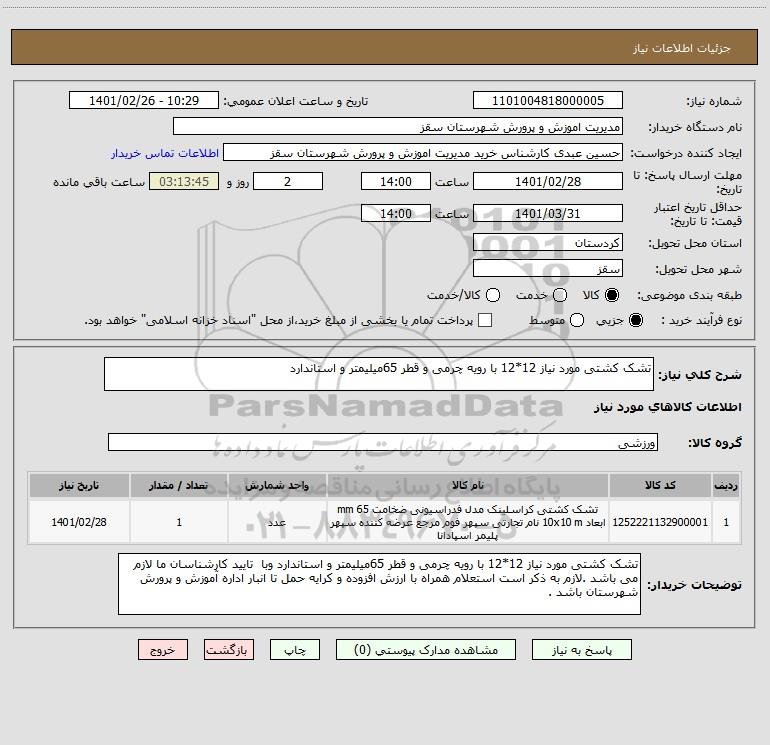
Task: Click the request creator field حسین عبدی
Action: [x=423, y=153]
